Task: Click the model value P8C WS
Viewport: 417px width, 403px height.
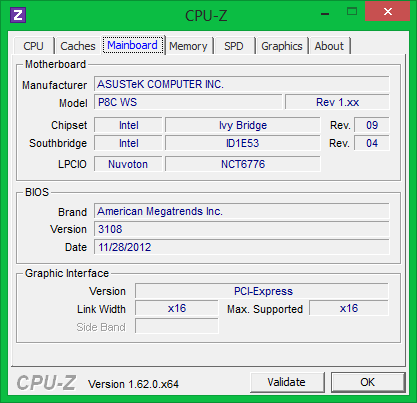Action: click(188, 102)
